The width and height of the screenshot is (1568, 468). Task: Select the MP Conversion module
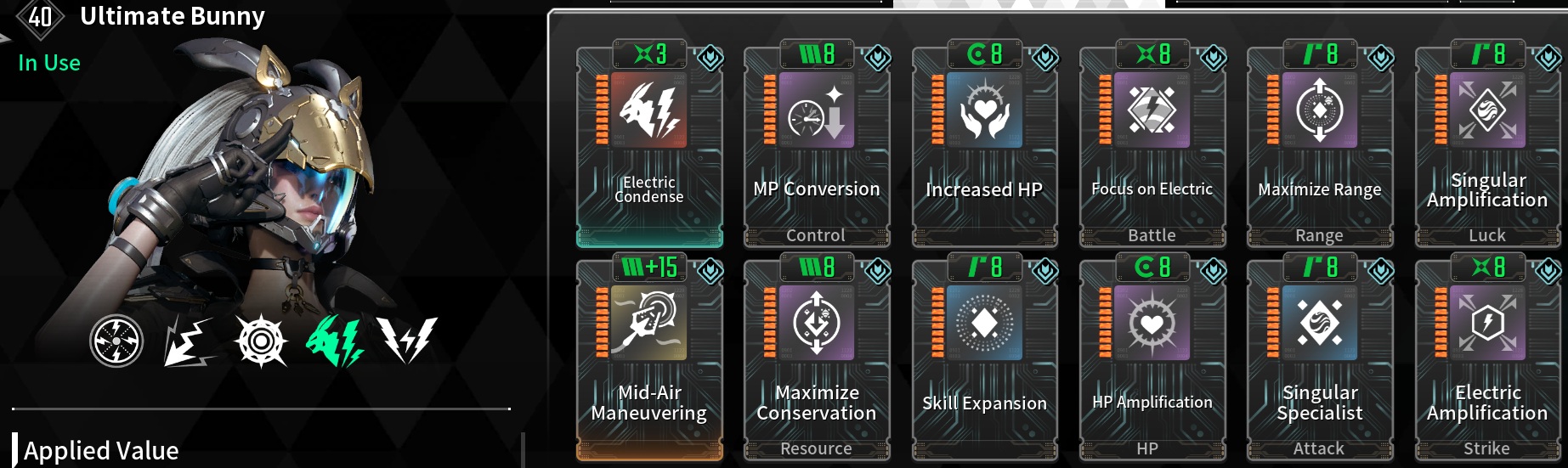[817, 146]
